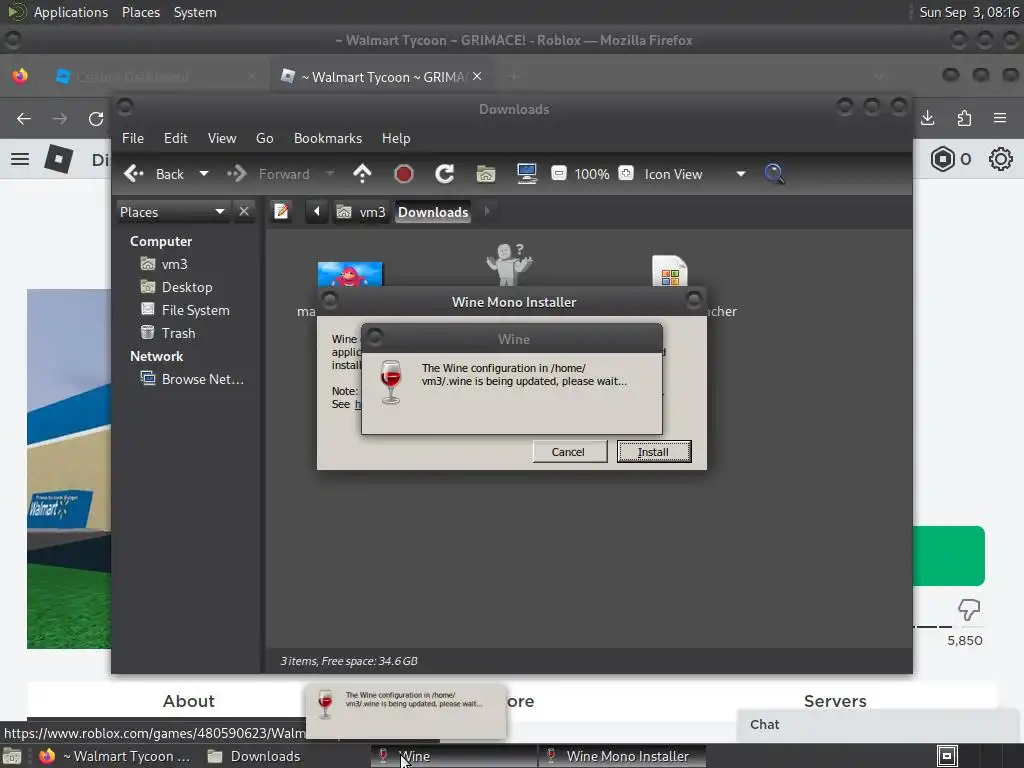Click the clock showing Sun Sep 3
This screenshot has height=768, width=1024.
pyautogui.click(x=968, y=12)
